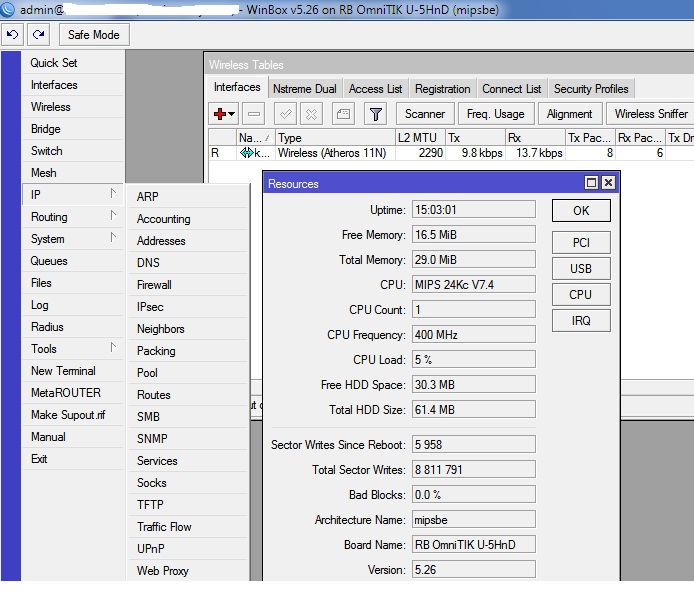
Task: Select the Wireless (Atheros 11N) table row
Action: (451, 153)
